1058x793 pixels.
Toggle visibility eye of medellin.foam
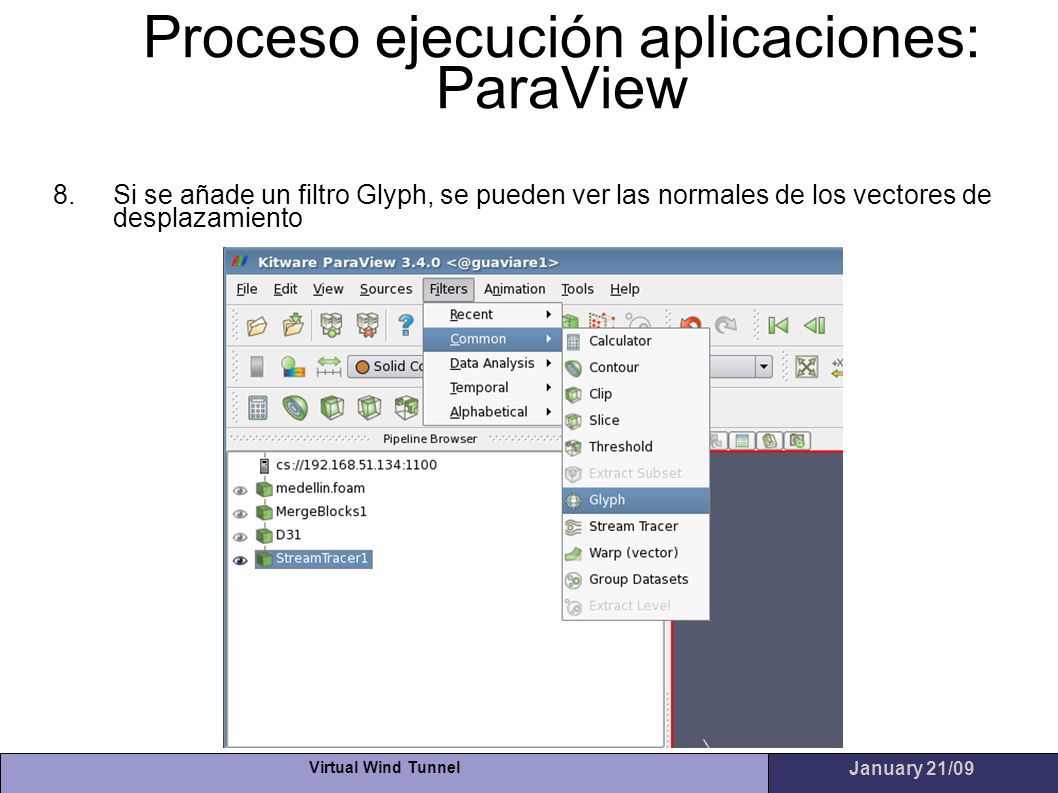click(x=240, y=491)
